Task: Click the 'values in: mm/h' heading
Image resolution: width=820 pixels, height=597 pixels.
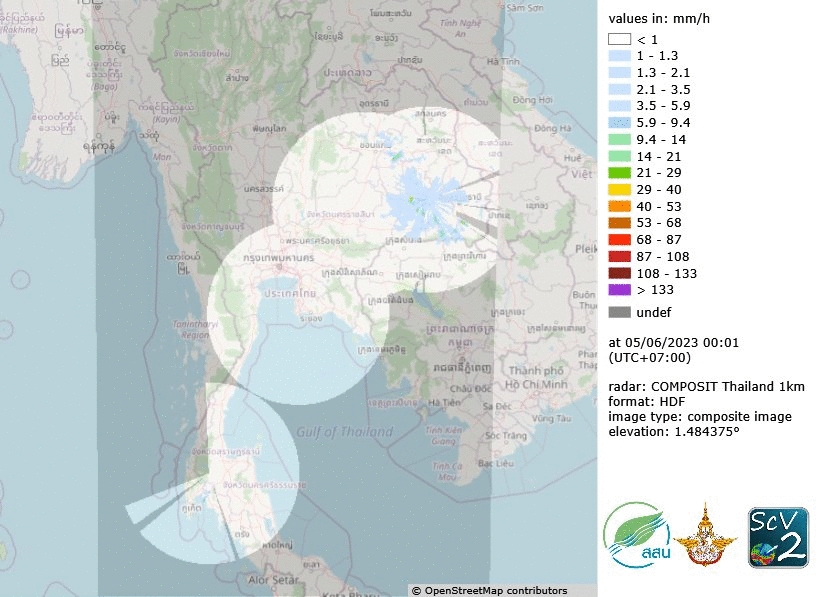Action: tap(658, 16)
